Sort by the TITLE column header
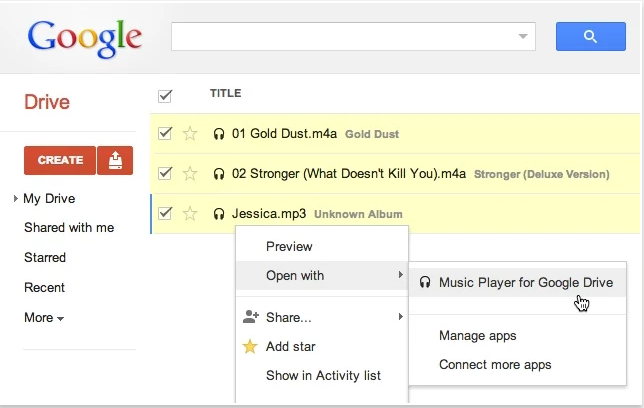This screenshot has height=408, width=644. click(225, 93)
